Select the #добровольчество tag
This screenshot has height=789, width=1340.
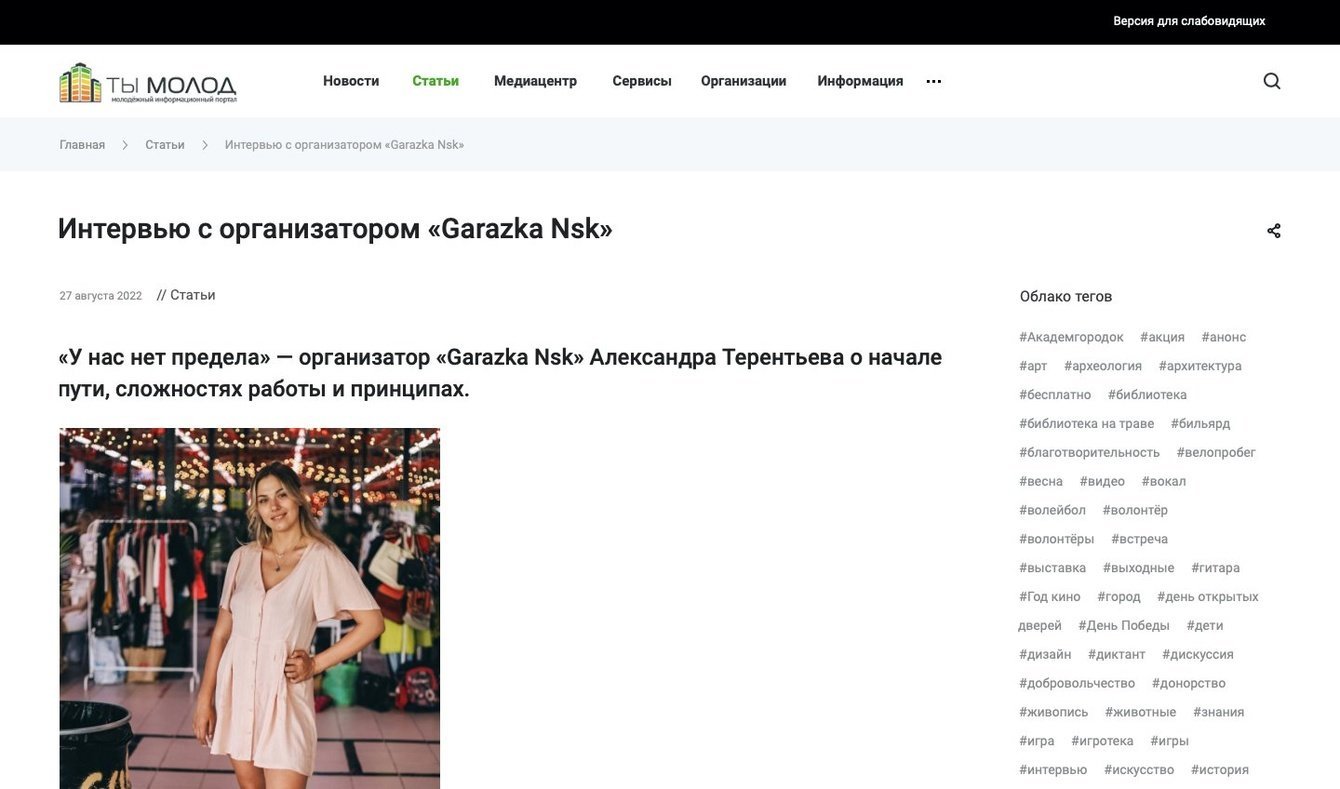1077,684
